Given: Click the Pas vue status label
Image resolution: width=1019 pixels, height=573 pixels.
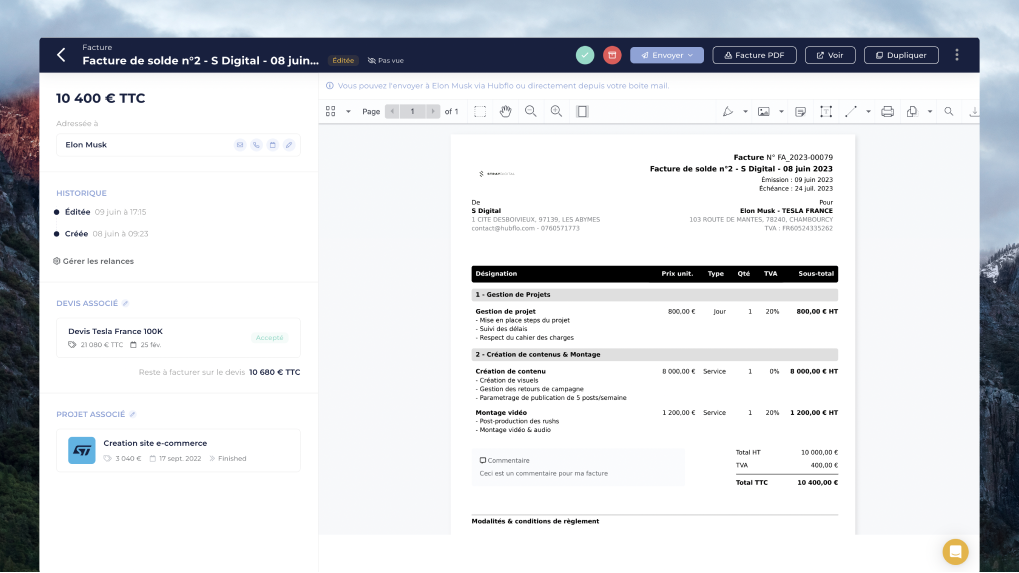Looking at the screenshot, I should tap(386, 60).
